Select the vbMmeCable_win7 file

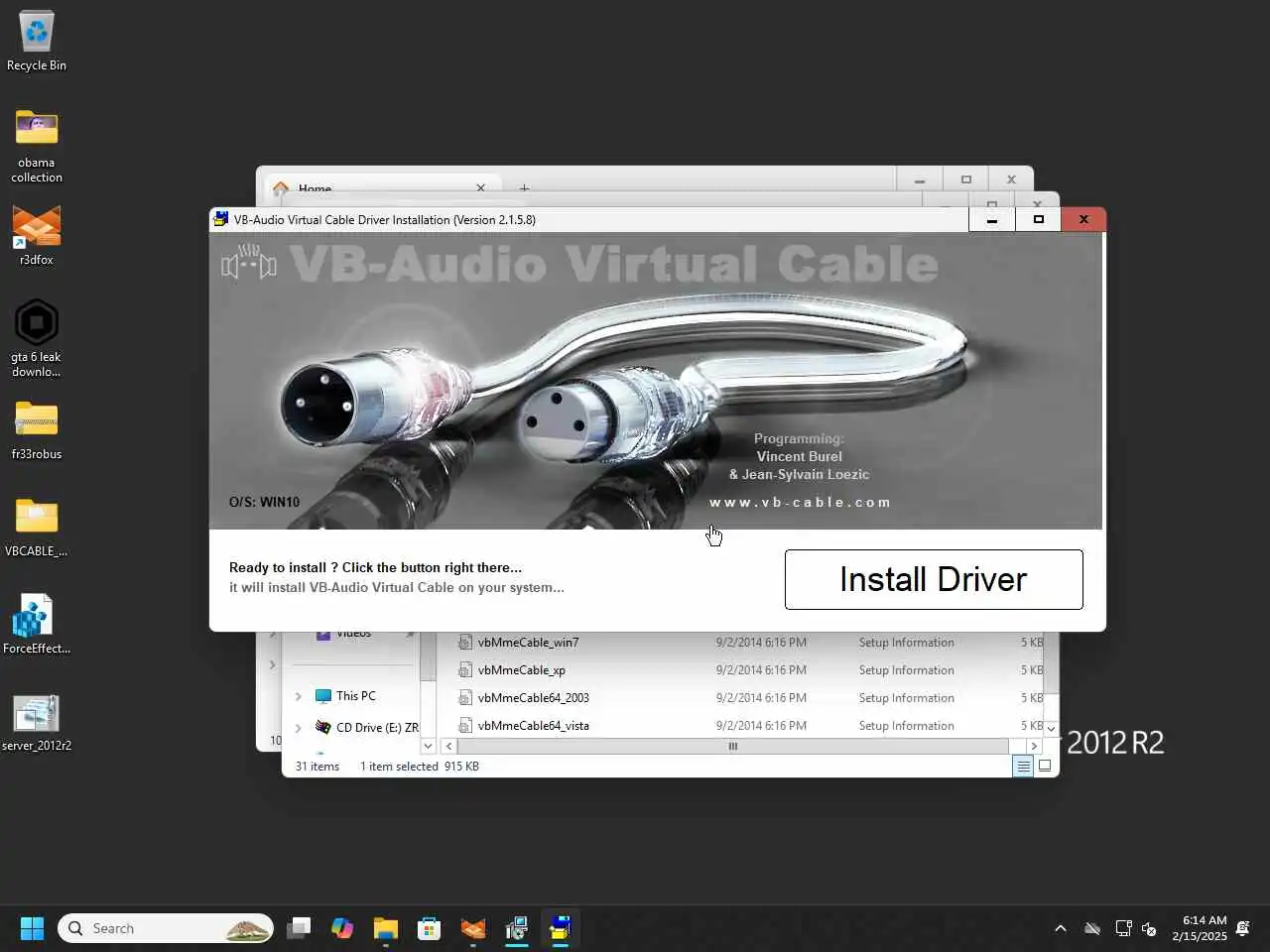point(528,643)
